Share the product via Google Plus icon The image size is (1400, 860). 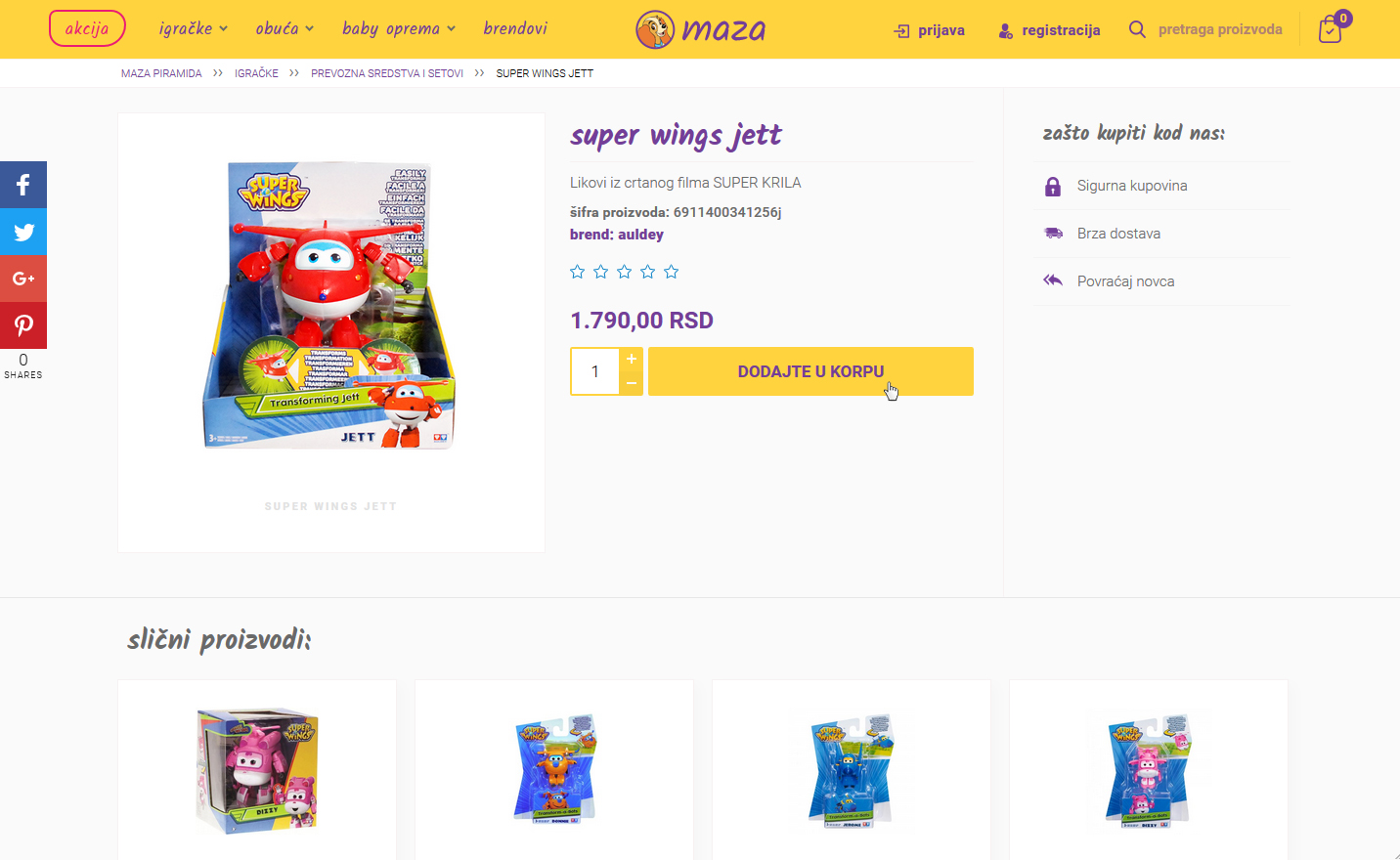23,279
